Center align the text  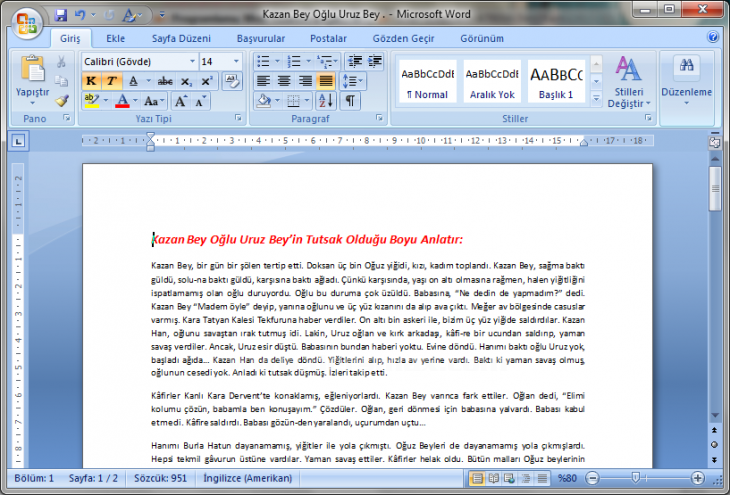pos(284,81)
